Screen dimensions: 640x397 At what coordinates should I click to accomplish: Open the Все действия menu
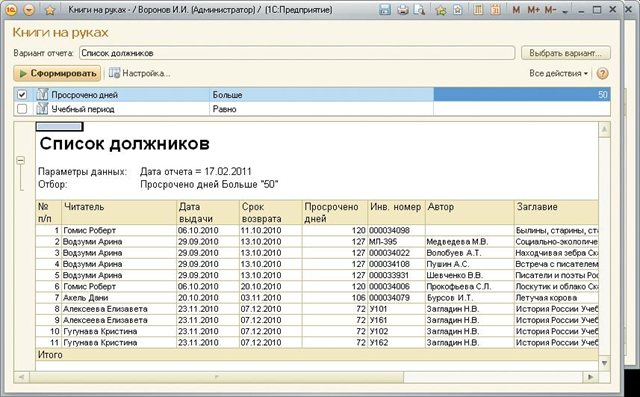[x=558, y=73]
